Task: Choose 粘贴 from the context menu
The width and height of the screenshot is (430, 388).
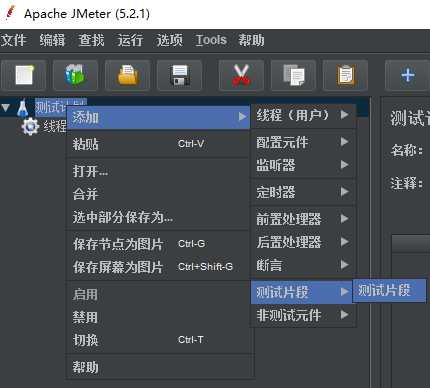Action: [158, 144]
